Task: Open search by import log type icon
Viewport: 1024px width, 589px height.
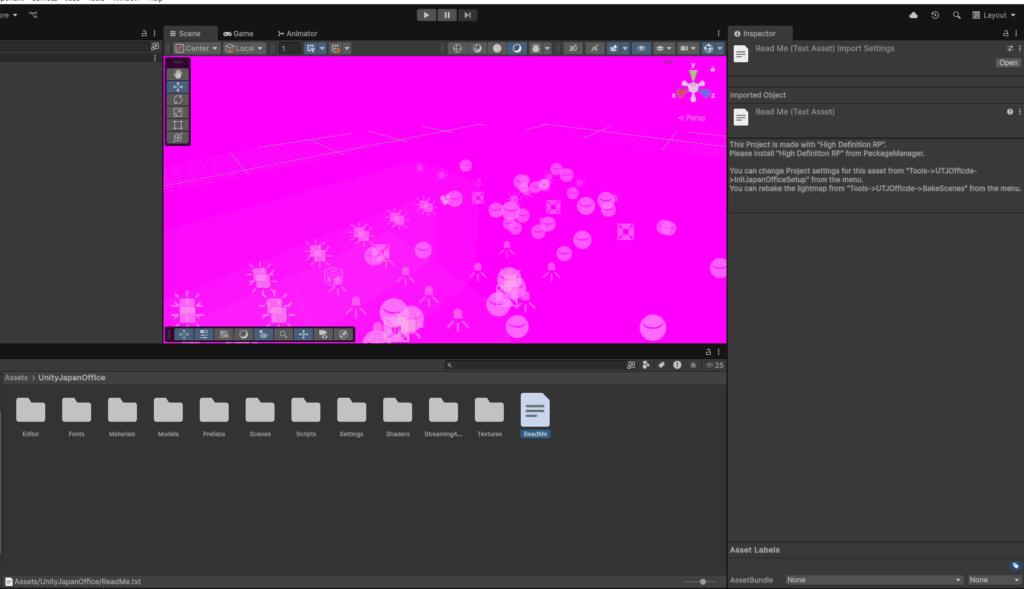Action: point(677,365)
